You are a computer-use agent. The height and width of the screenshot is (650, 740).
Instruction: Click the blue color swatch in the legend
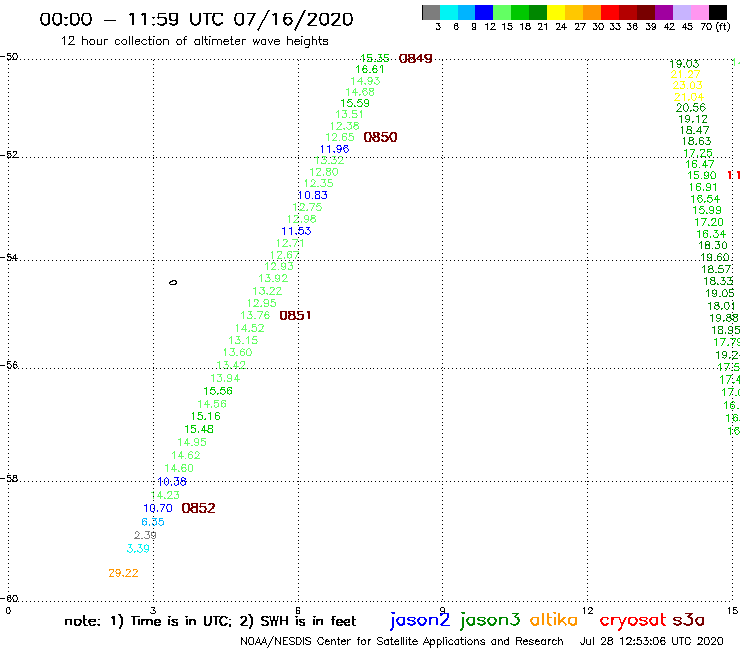click(x=484, y=12)
